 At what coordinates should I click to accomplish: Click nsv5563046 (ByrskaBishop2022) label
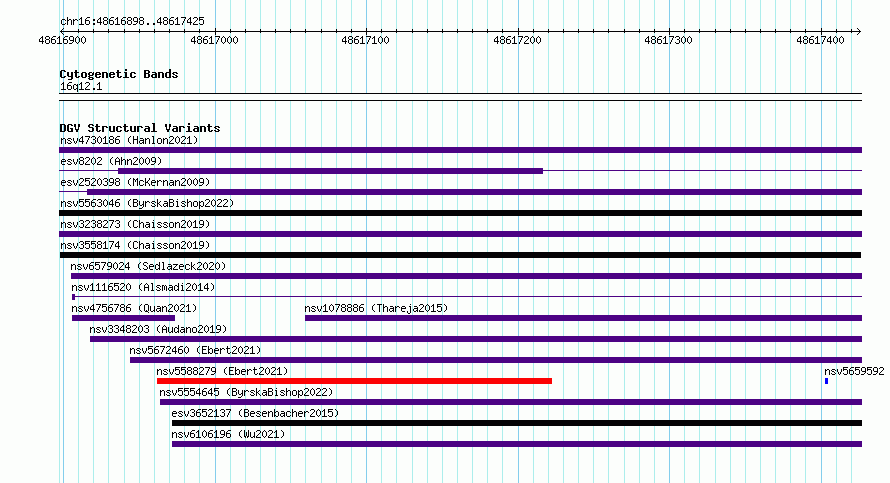[147, 203]
